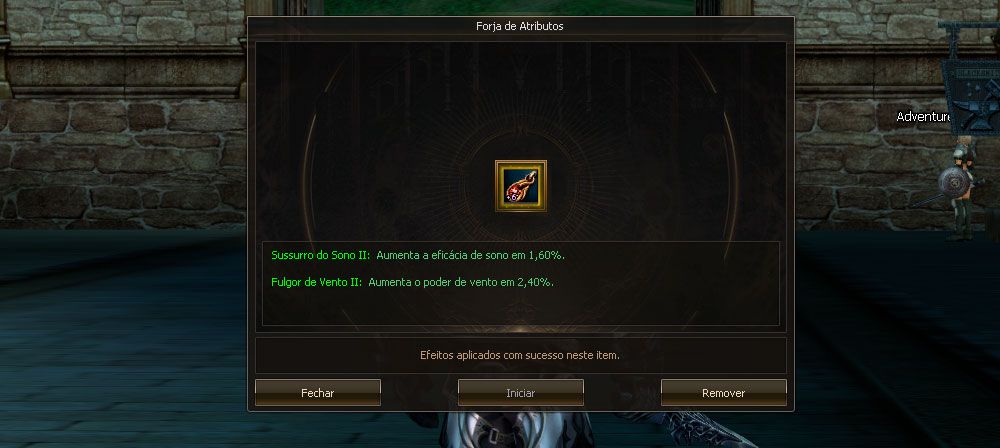Click the empty row under the listed effects
The width and height of the screenshot is (1000, 448).
[x=520, y=308]
